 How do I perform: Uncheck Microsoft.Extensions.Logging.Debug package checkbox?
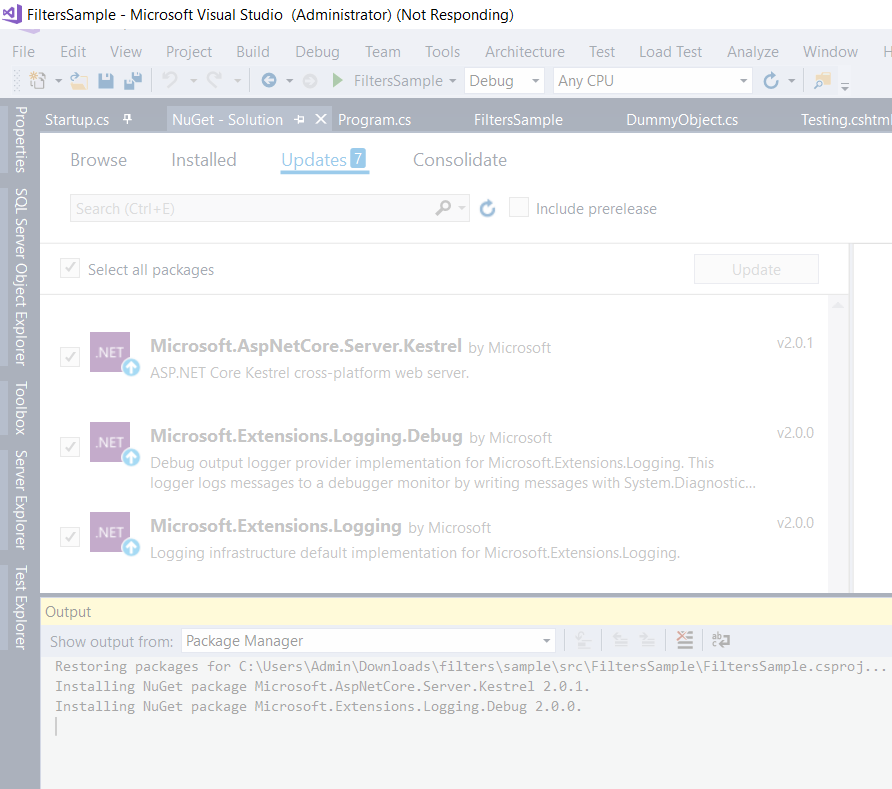70,447
